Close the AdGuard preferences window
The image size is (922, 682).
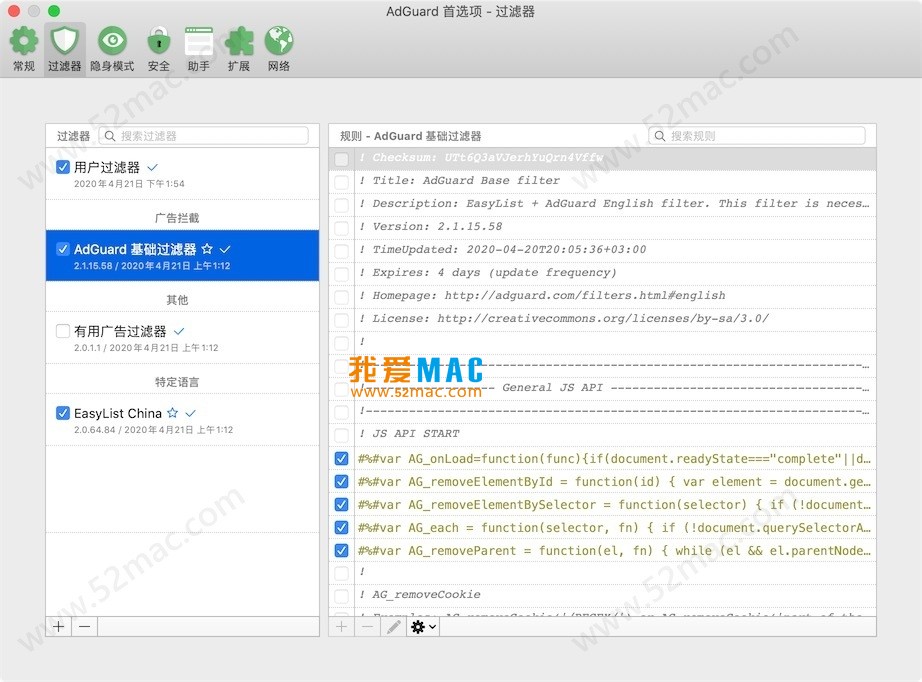click(14, 11)
